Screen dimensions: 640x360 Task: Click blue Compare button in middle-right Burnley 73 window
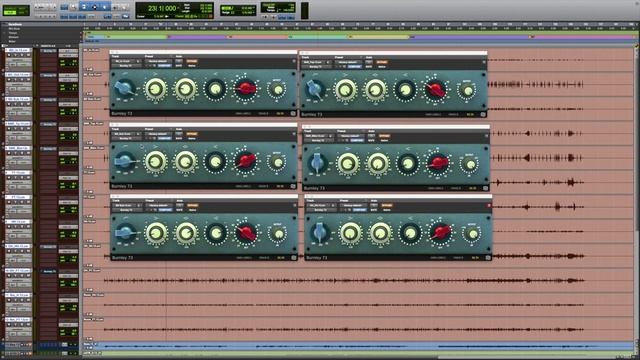357,140
